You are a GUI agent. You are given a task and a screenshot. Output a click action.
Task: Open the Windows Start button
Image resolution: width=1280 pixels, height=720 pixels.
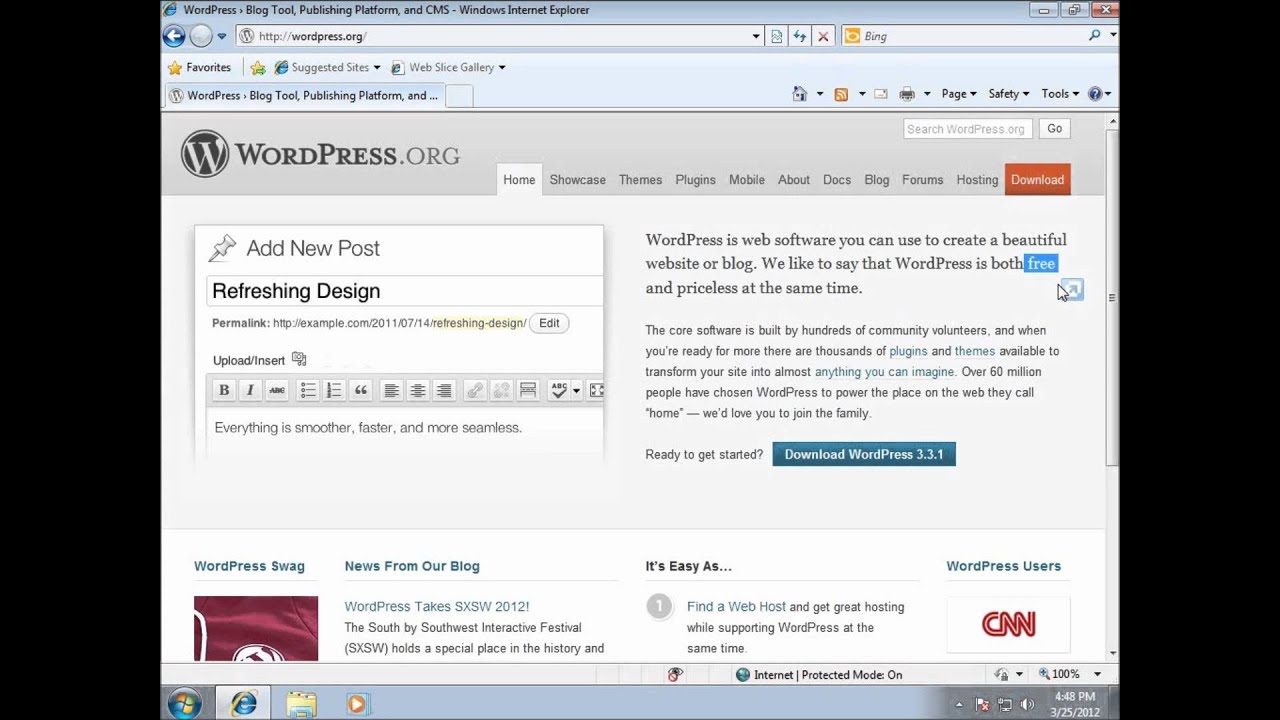pos(184,703)
